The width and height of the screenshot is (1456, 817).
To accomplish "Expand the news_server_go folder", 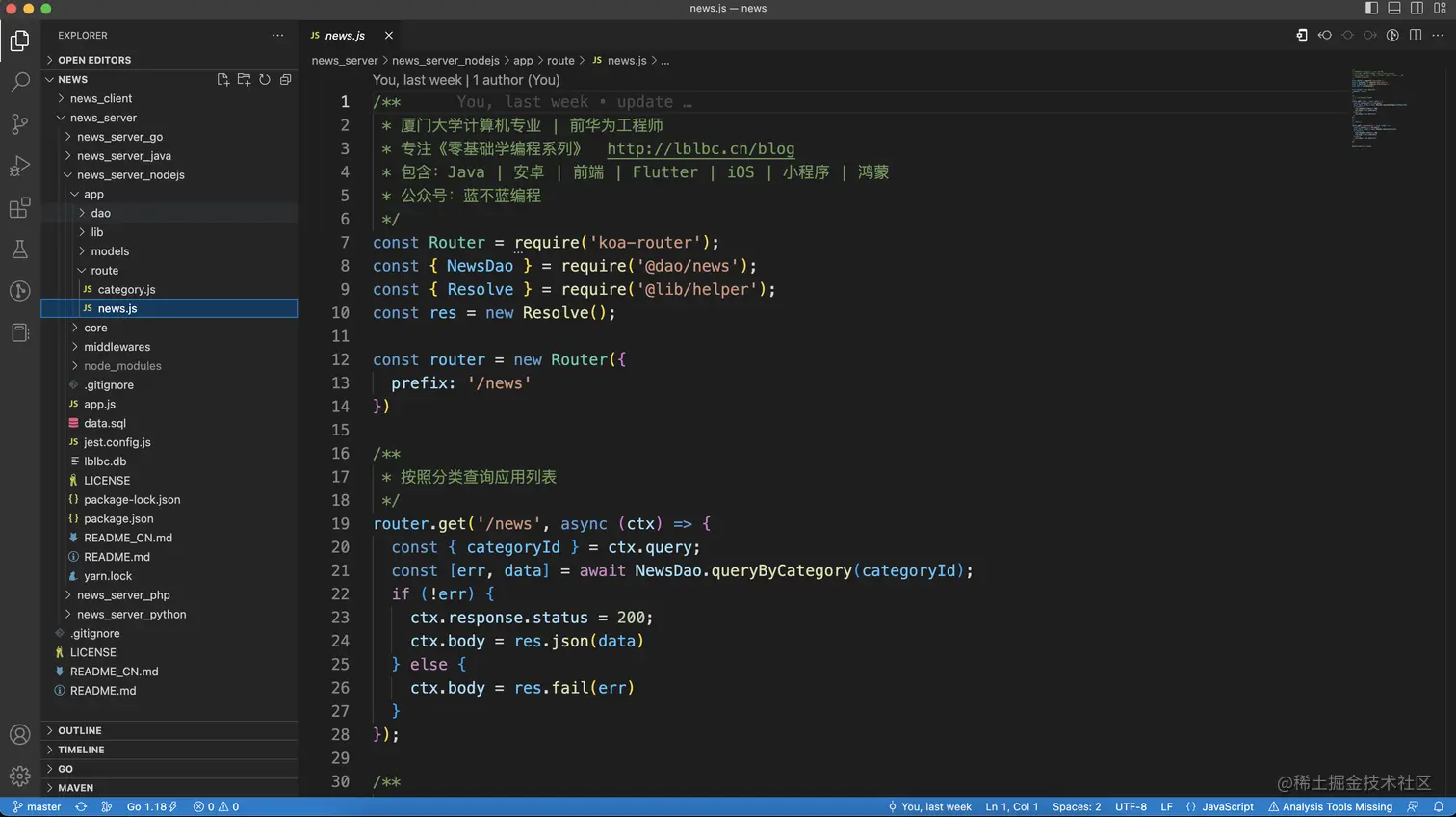I will (x=169, y=137).
